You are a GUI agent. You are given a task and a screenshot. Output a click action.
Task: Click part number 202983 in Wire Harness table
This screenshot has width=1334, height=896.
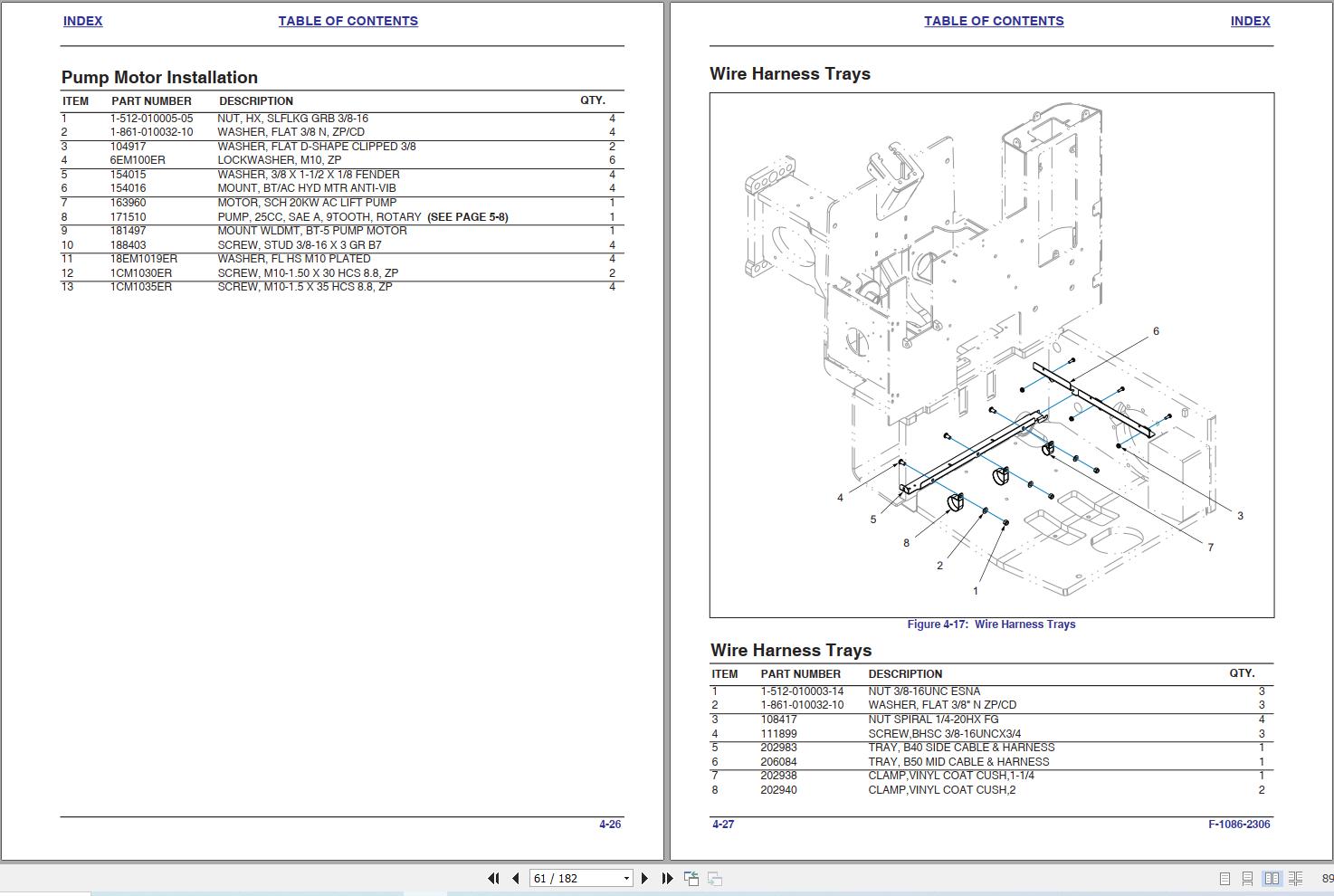(x=778, y=748)
